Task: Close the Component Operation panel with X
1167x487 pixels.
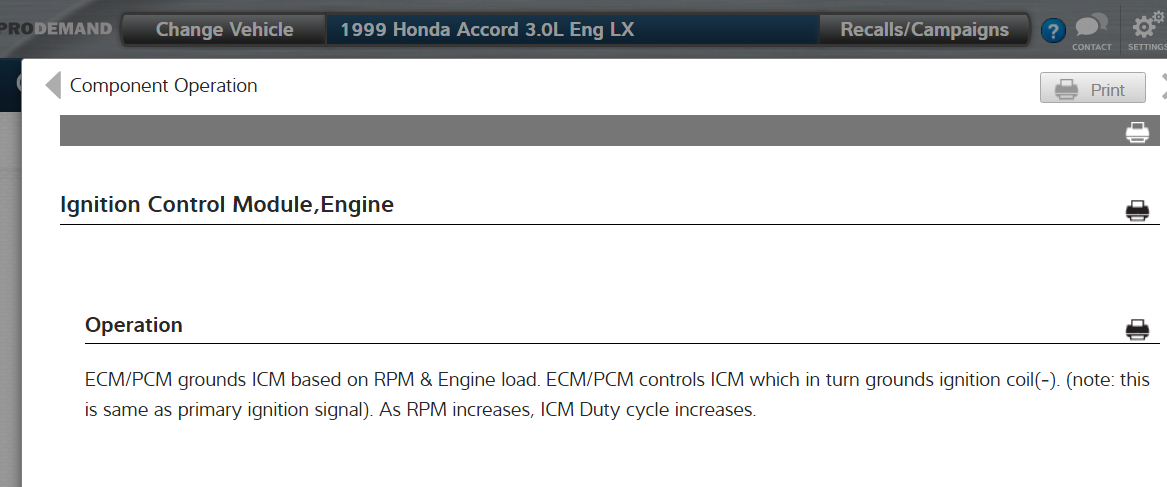Action: (x=1163, y=87)
